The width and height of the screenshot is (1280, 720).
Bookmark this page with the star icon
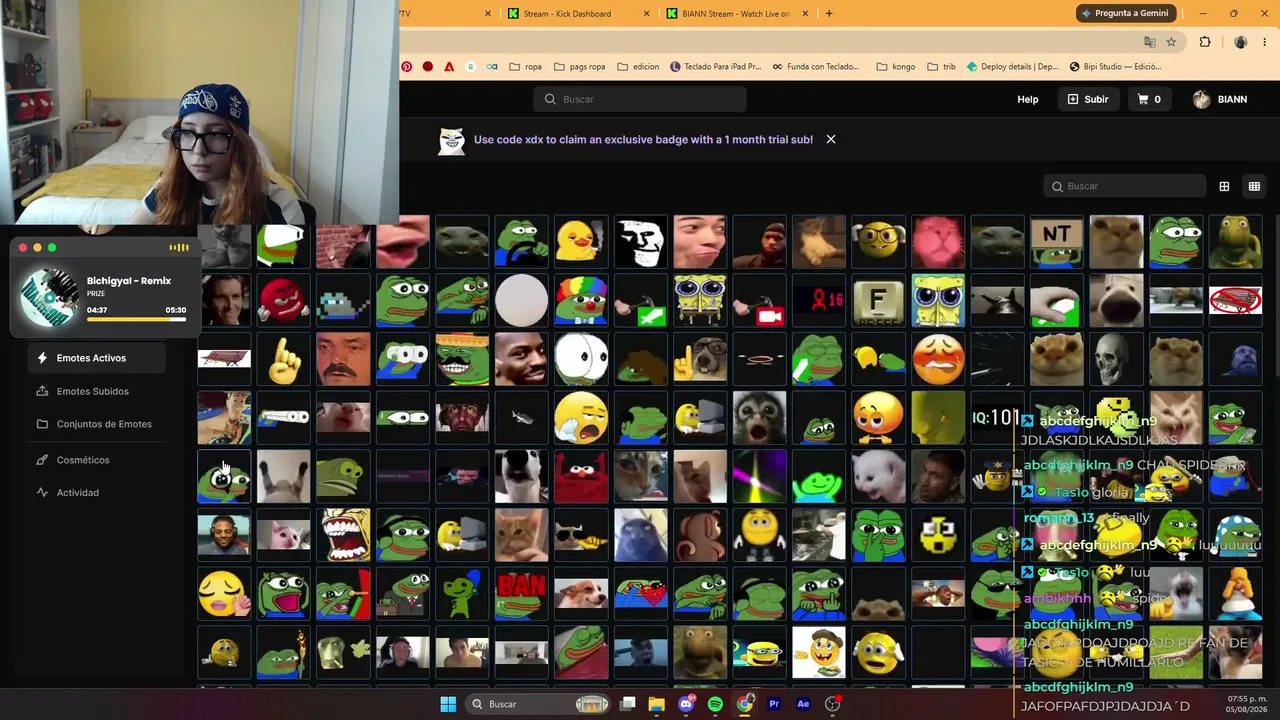pos(1171,42)
